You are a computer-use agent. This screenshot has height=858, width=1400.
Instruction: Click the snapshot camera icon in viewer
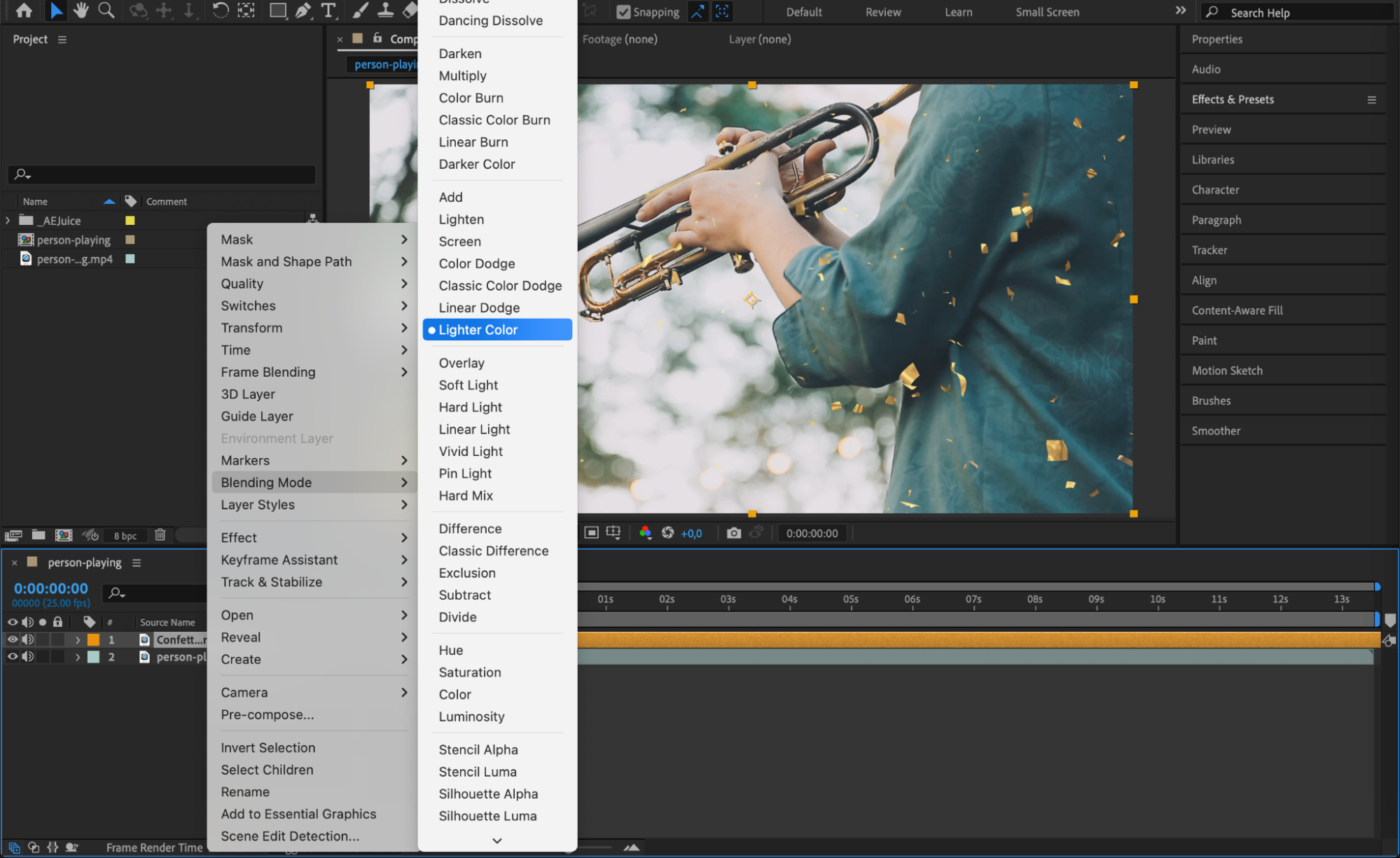coord(733,533)
